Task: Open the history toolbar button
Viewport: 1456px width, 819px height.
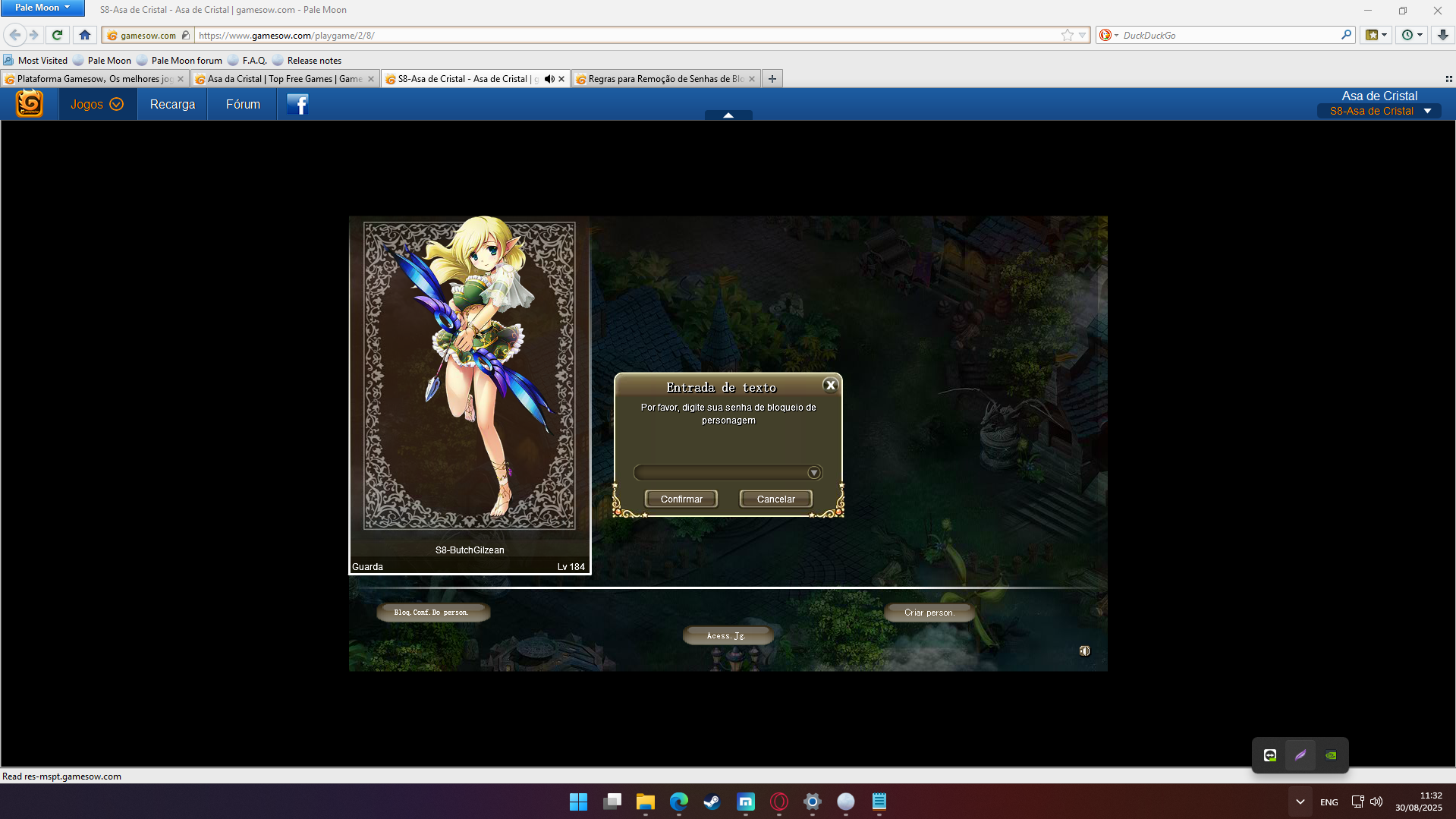Action: click(1412, 35)
